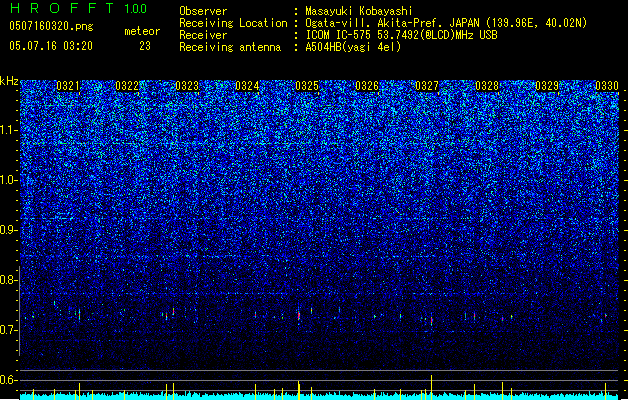
Task: Click the Receiver field label
Action: tap(203, 35)
